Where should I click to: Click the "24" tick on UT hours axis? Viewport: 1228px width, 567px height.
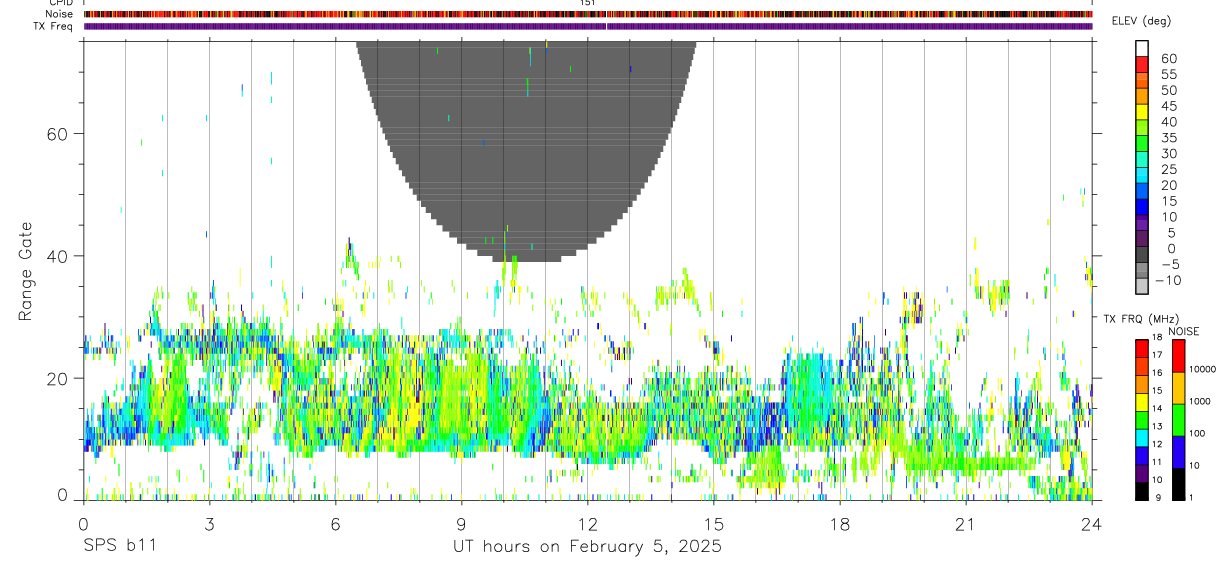(1092, 523)
